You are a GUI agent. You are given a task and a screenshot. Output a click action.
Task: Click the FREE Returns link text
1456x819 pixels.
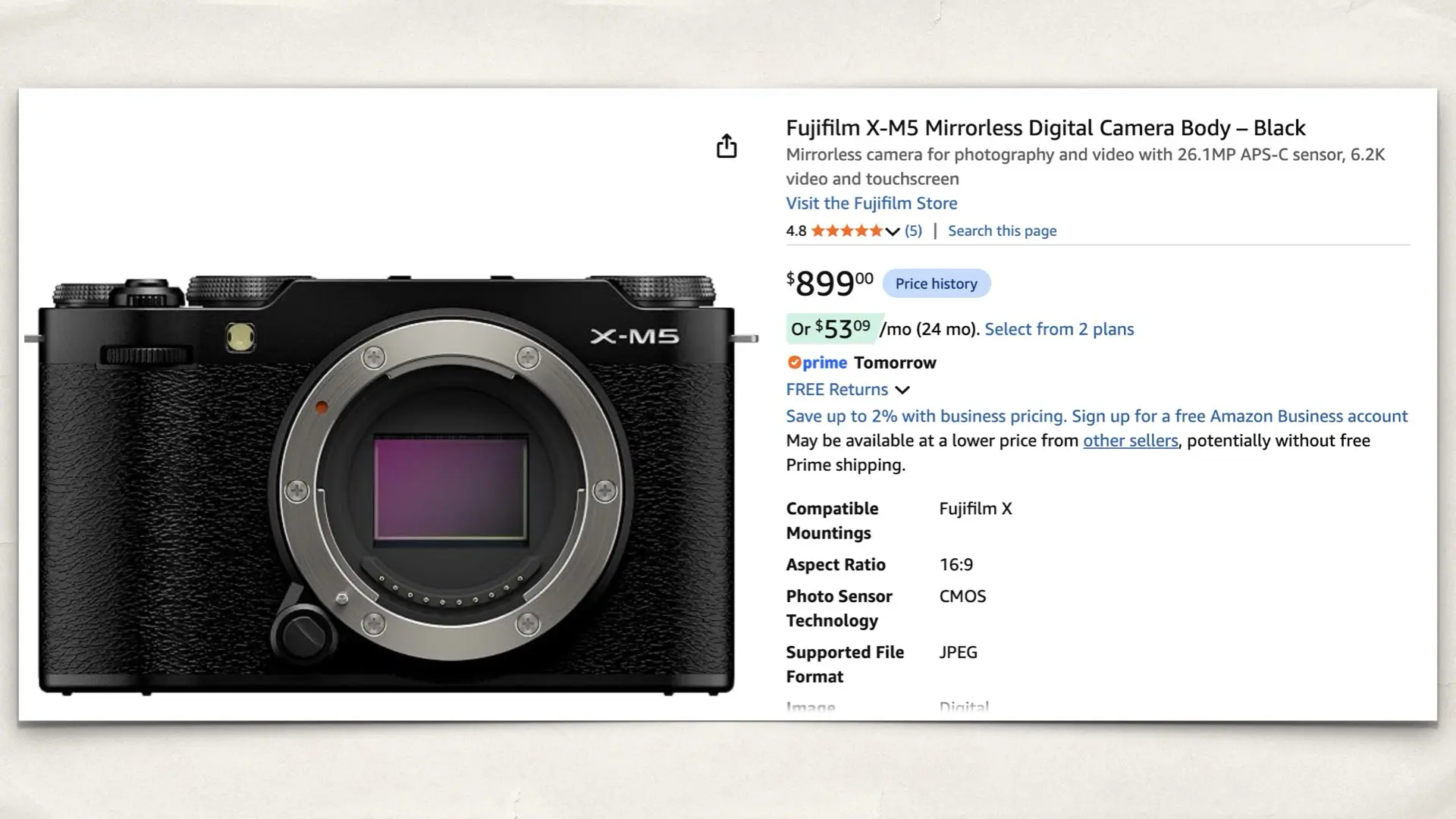pos(836,389)
